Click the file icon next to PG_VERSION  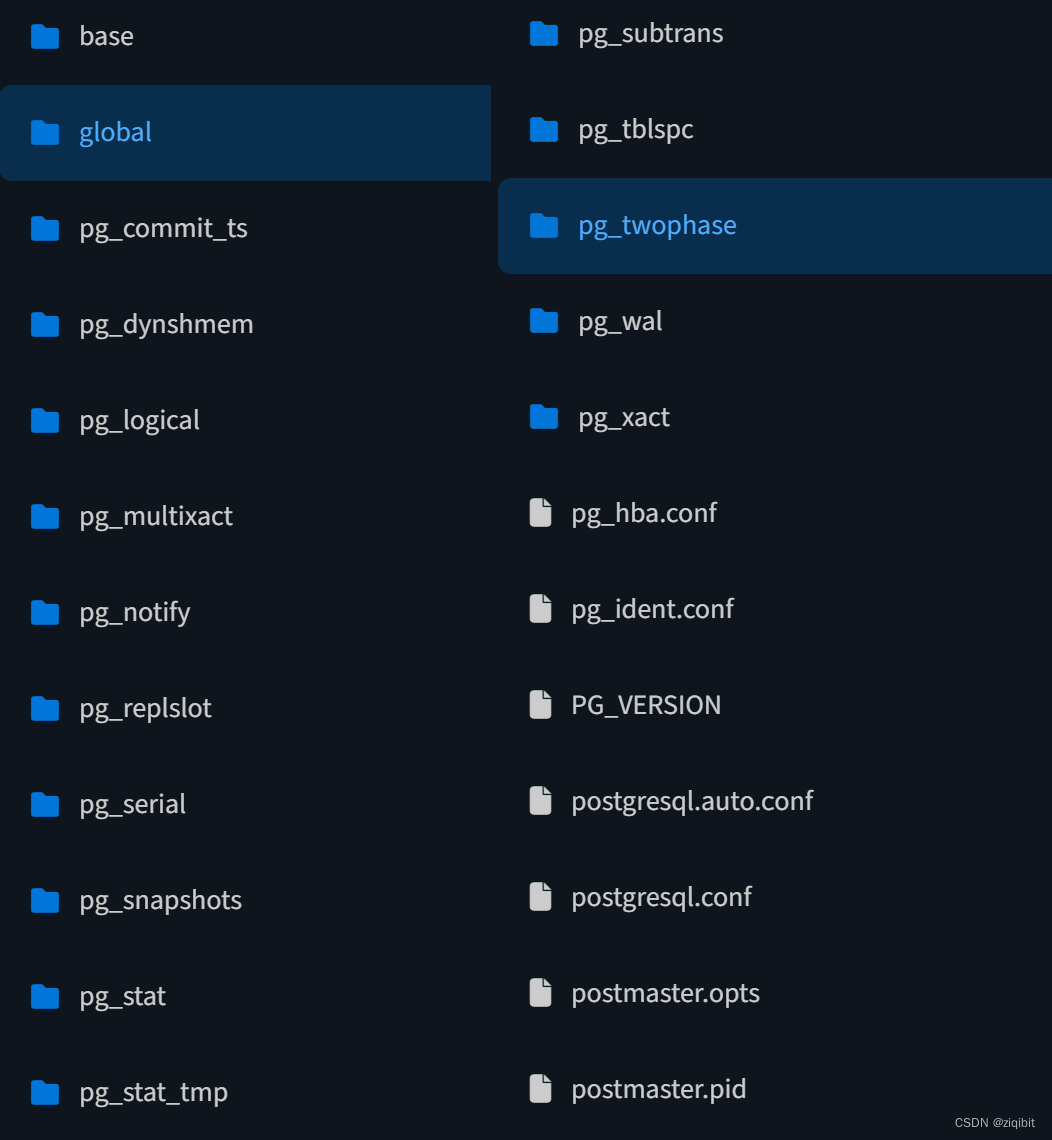[540, 704]
